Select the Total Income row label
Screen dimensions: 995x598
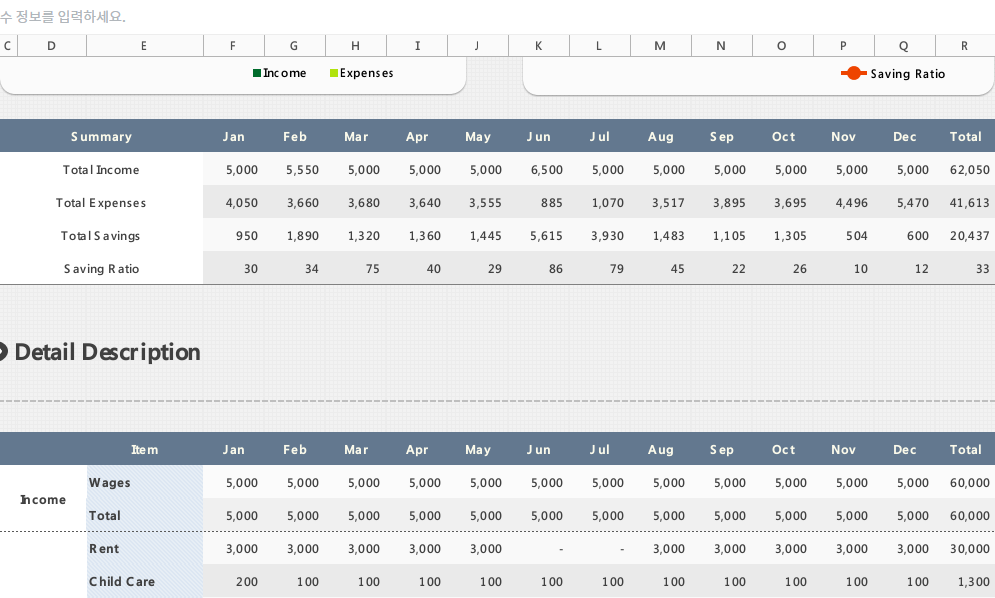(102, 169)
